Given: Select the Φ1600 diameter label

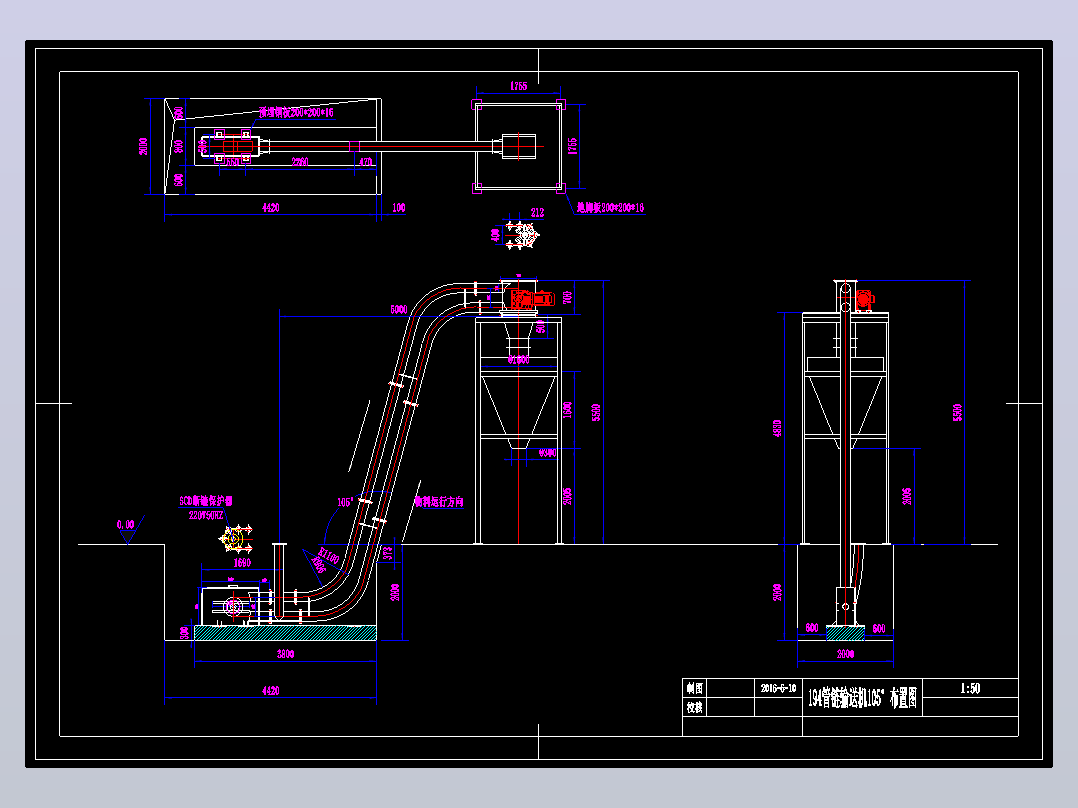Looking at the screenshot, I should pos(518,360).
